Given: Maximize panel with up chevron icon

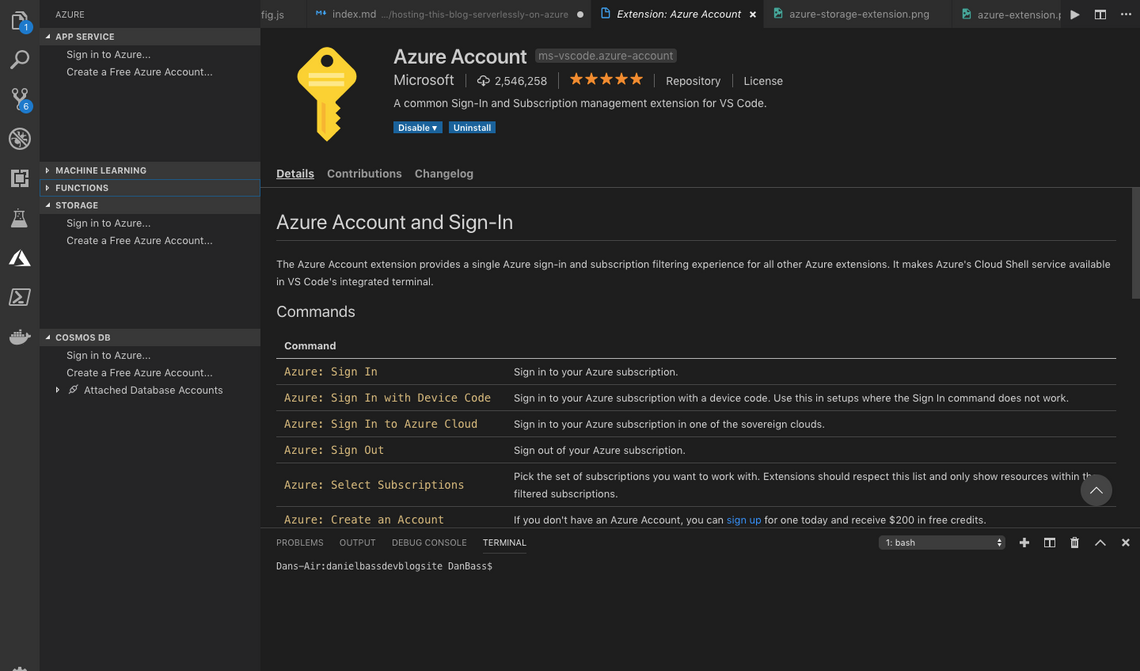Looking at the screenshot, I should pos(1100,543).
